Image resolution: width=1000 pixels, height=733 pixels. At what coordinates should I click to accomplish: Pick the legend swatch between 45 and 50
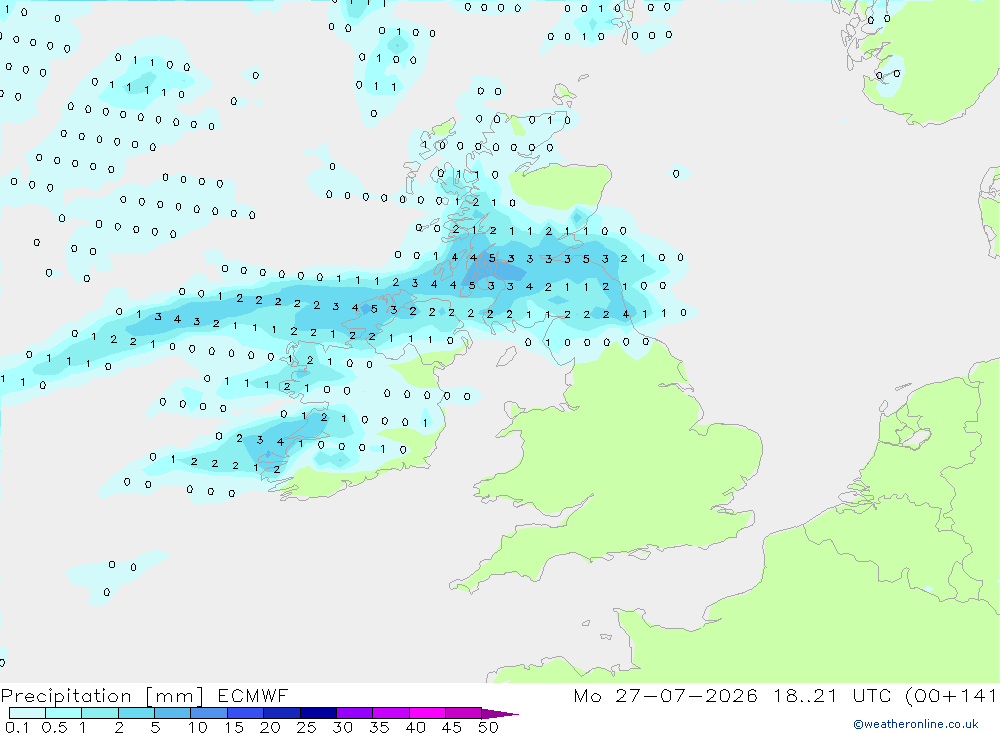[x=463, y=713]
